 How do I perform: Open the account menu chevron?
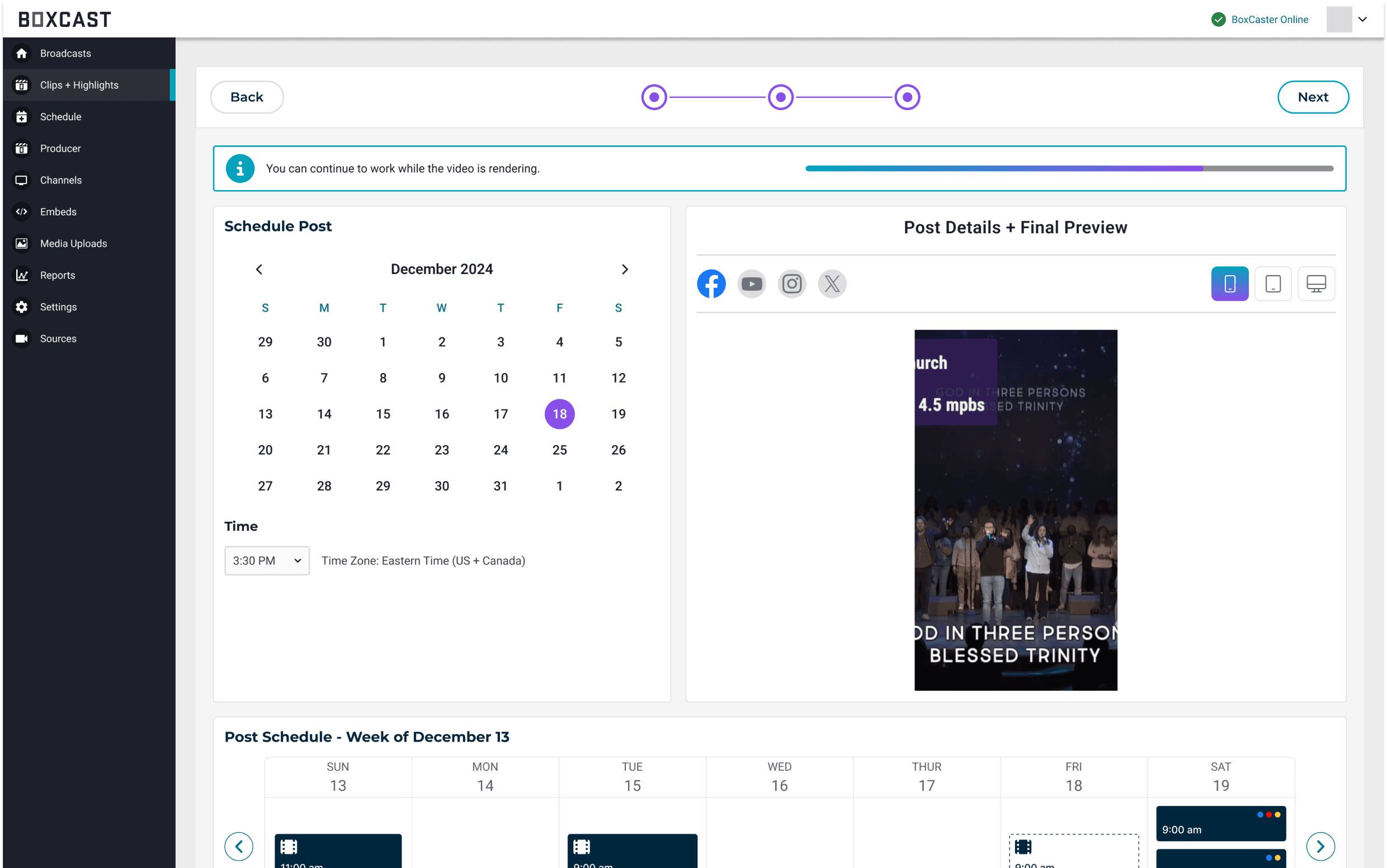click(x=1362, y=20)
